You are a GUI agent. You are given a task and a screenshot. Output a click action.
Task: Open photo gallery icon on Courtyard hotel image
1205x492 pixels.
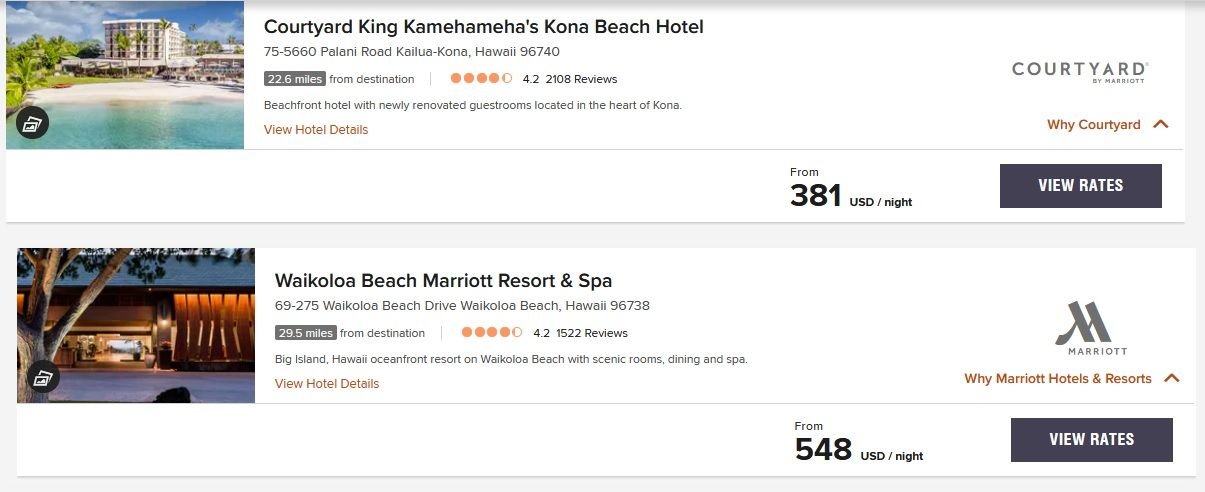click(32, 123)
